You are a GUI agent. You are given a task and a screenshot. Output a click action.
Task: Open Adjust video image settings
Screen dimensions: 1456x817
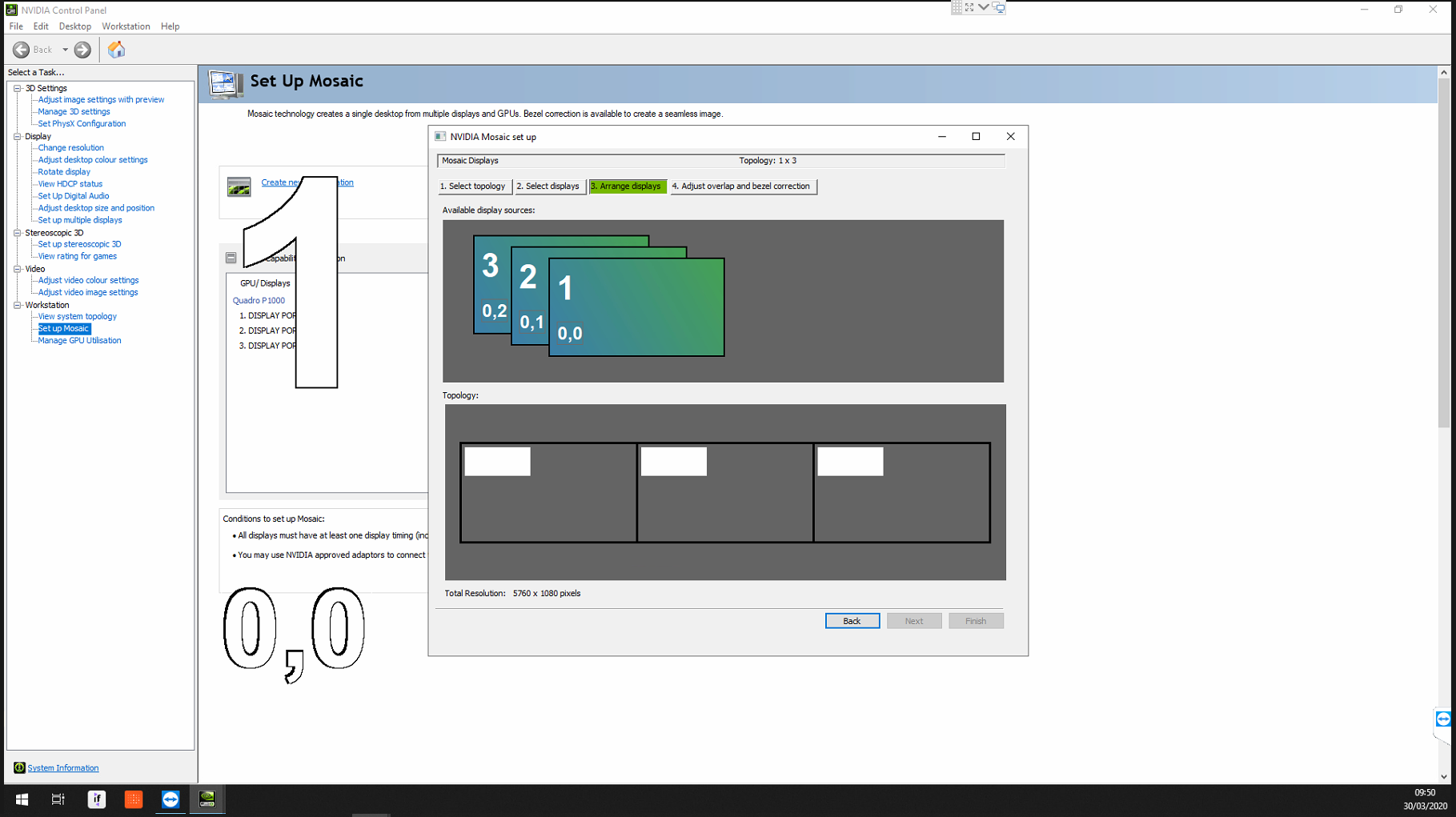tap(88, 292)
